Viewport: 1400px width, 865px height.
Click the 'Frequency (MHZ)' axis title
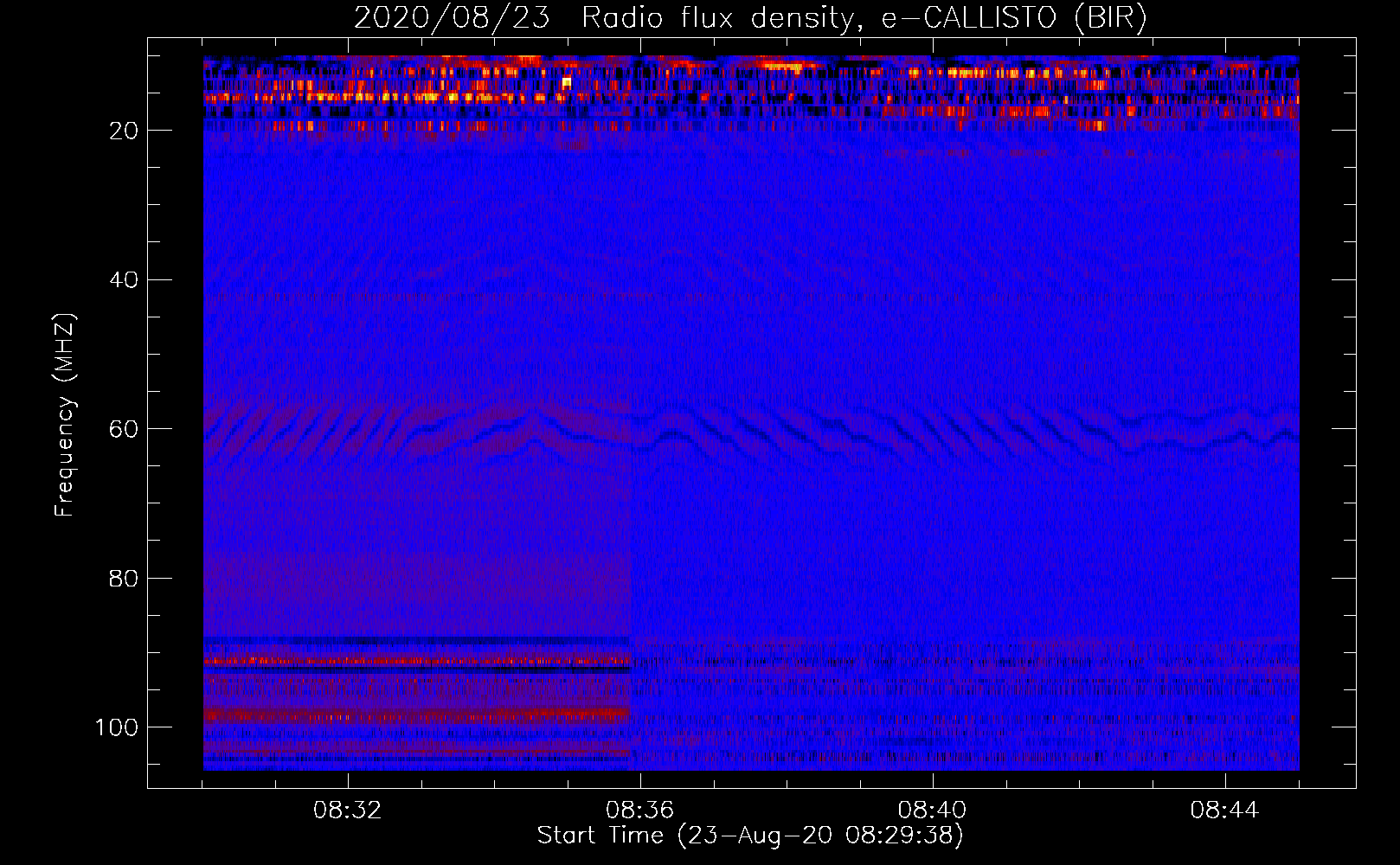[65, 414]
